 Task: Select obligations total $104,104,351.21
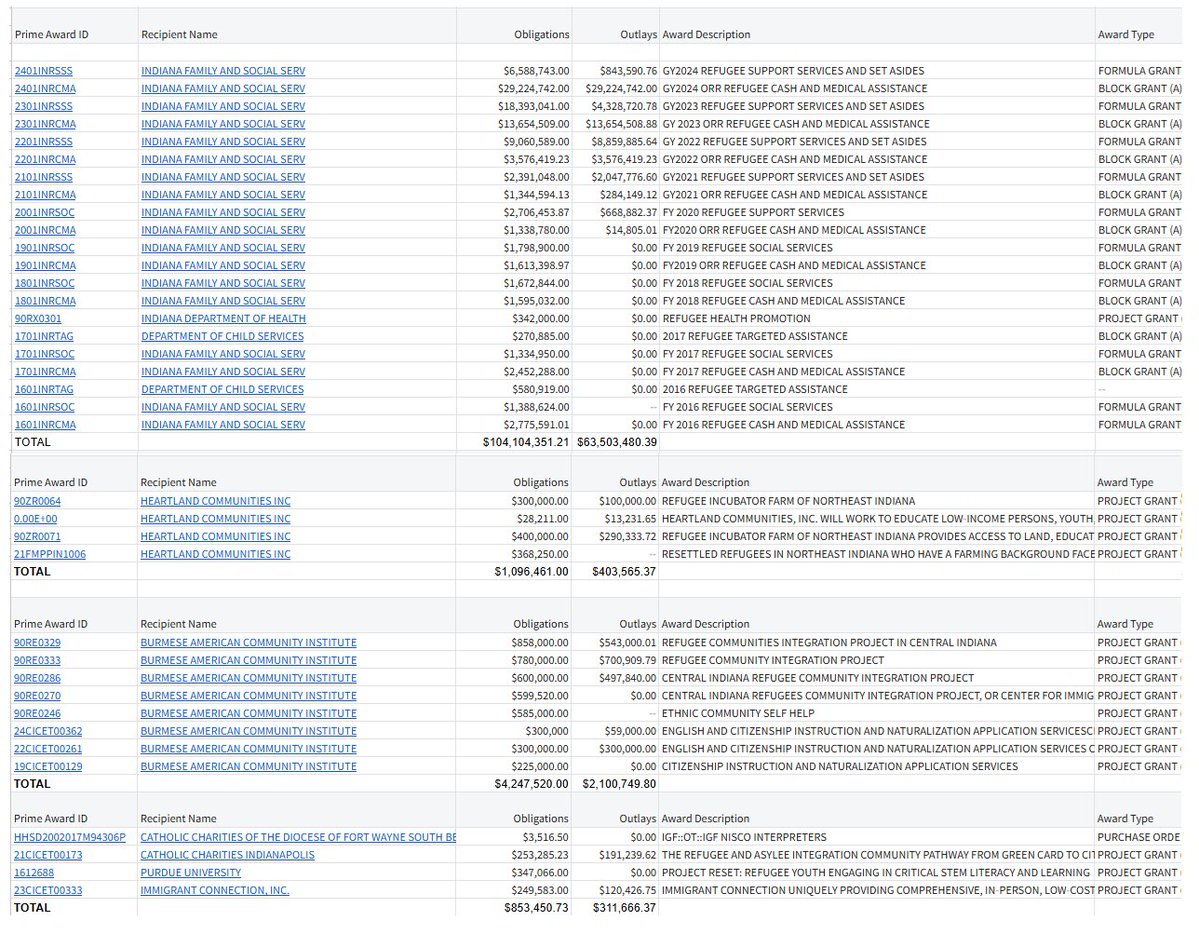pyautogui.click(x=526, y=442)
